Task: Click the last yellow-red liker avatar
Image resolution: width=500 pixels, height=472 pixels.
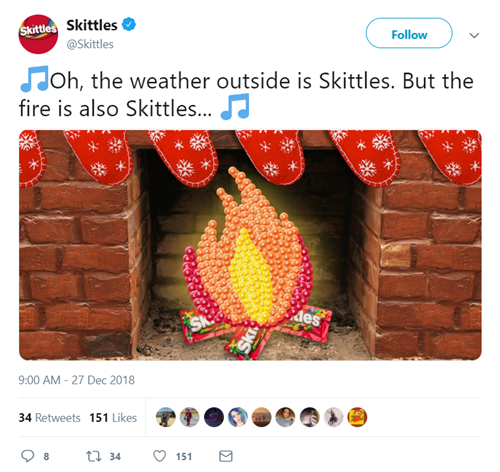Action: [x=357, y=417]
